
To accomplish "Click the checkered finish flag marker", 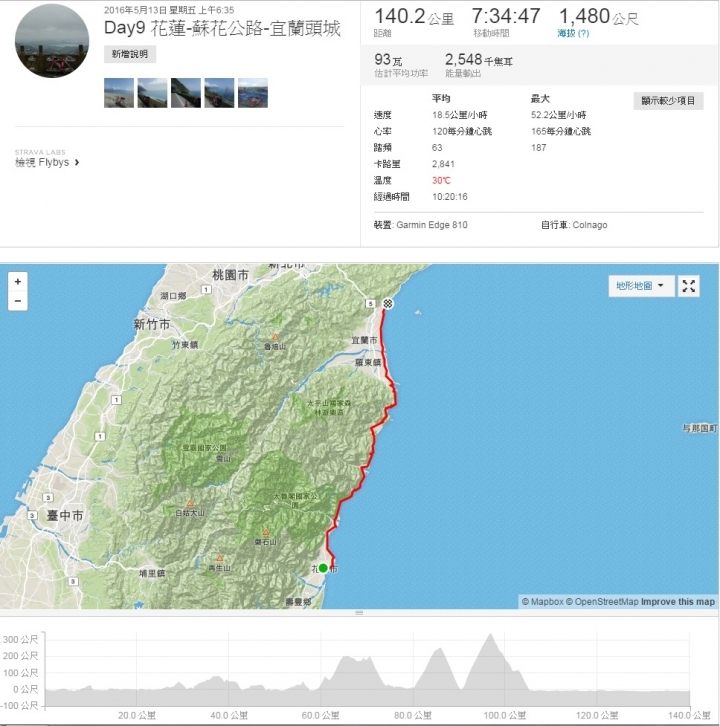I will click(388, 304).
